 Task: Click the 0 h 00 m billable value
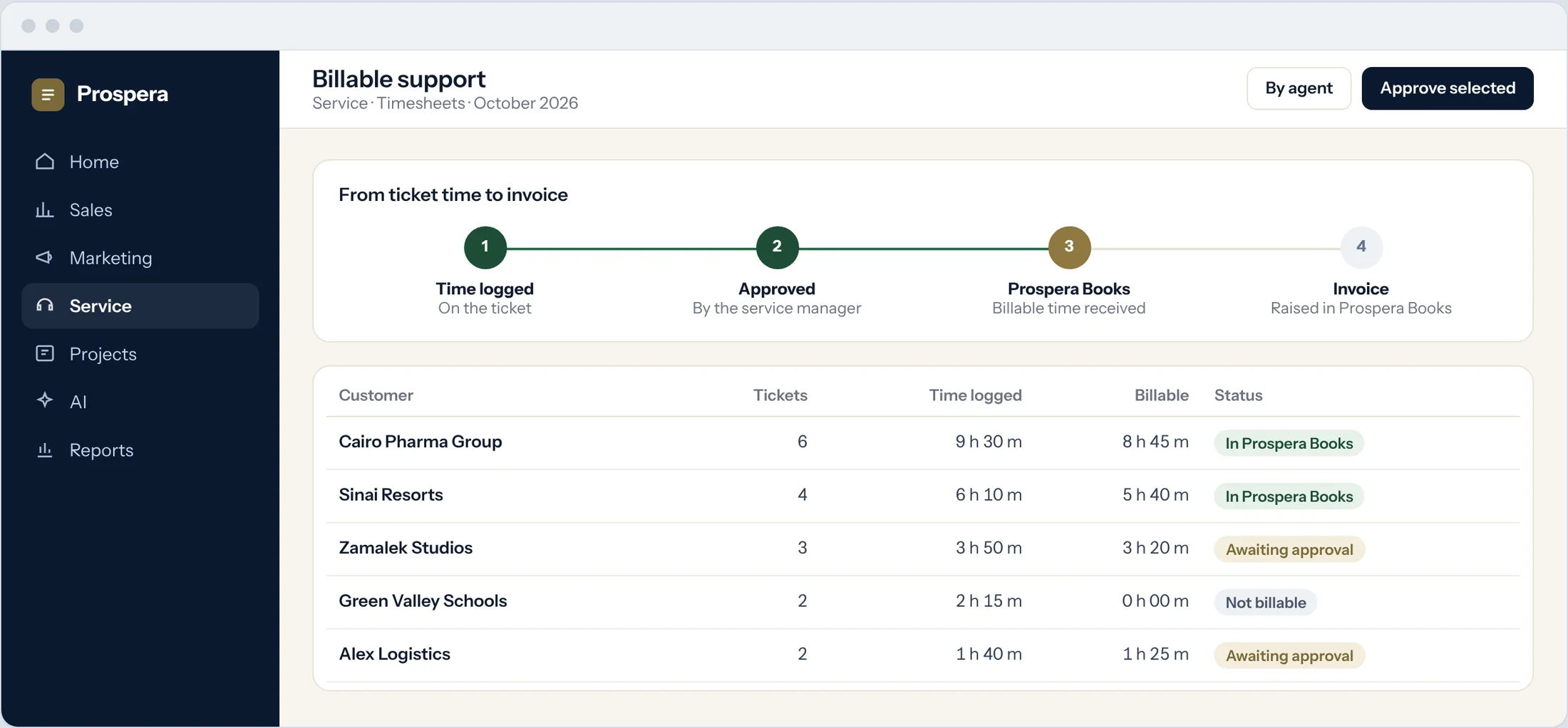[1155, 600]
